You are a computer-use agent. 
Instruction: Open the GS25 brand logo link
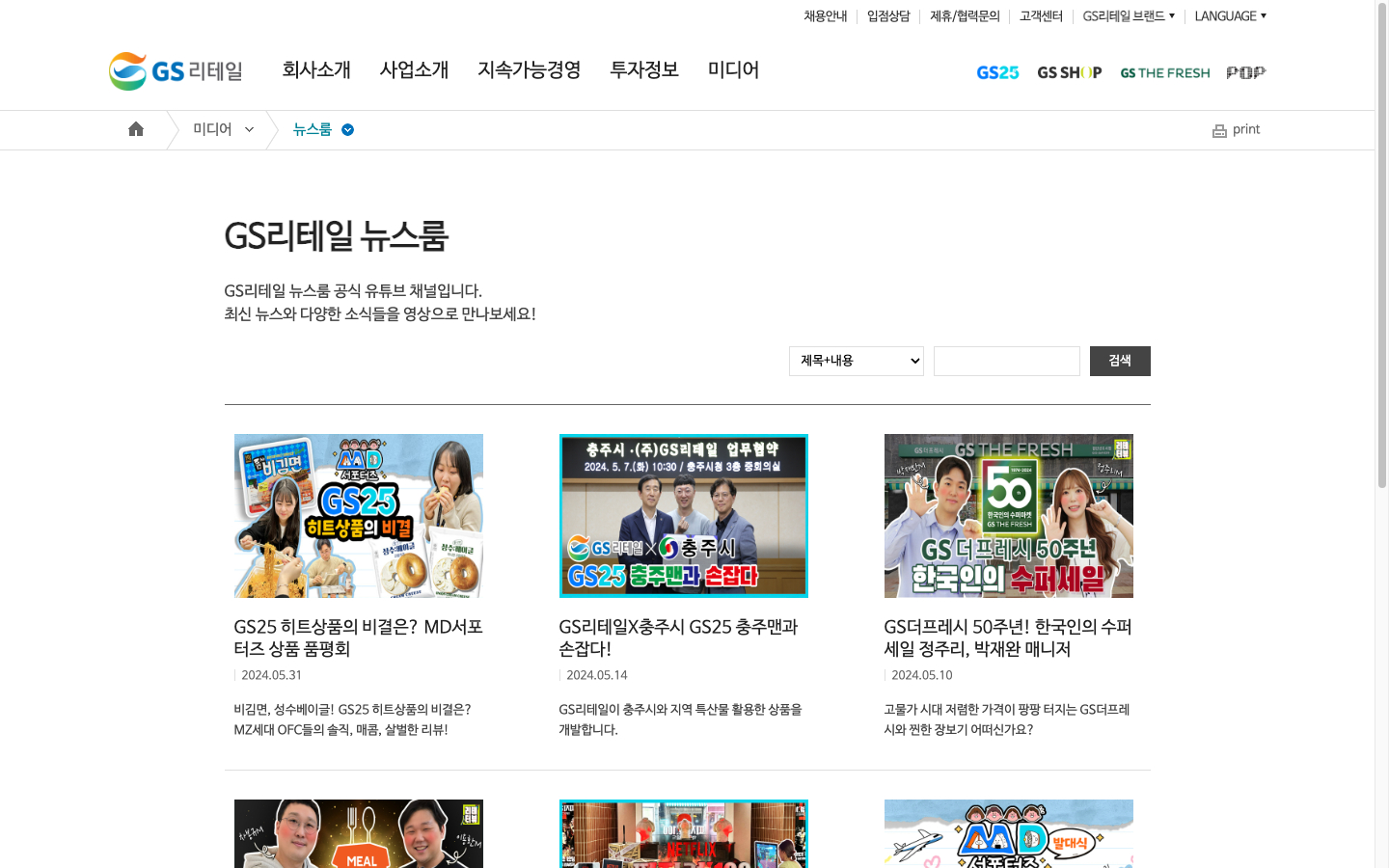pyautogui.click(x=997, y=72)
